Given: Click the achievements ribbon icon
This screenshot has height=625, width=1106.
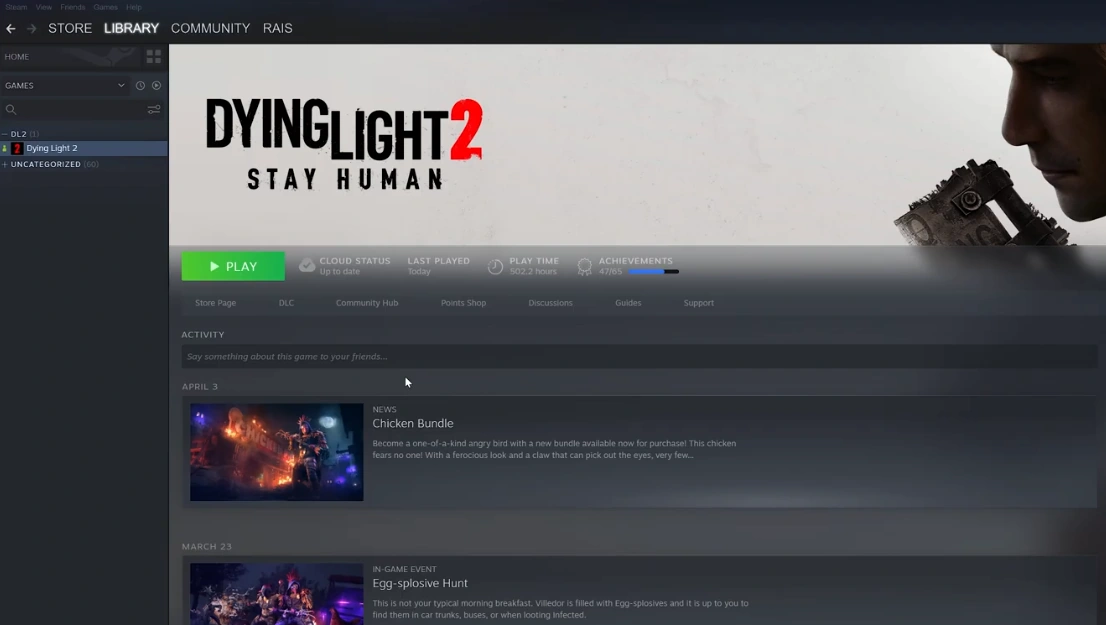Looking at the screenshot, I should point(584,266).
